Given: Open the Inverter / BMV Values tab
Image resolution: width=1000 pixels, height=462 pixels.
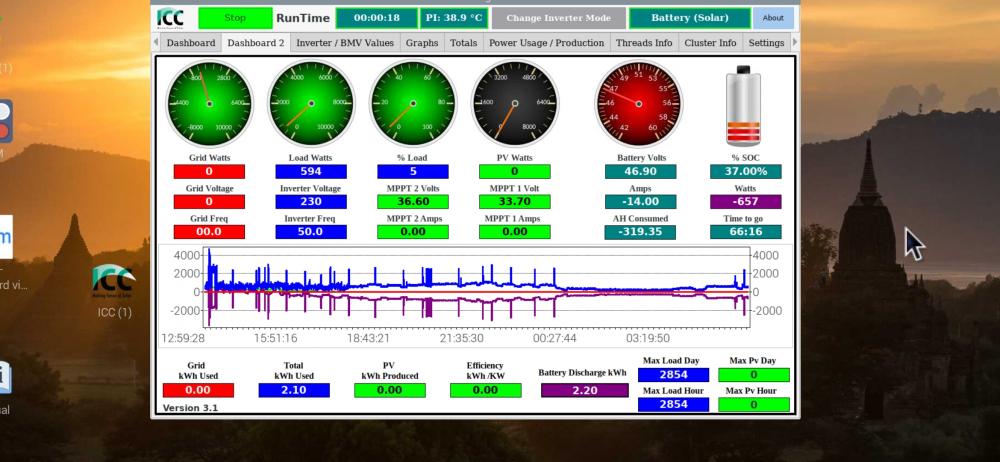Looking at the screenshot, I should [x=345, y=43].
